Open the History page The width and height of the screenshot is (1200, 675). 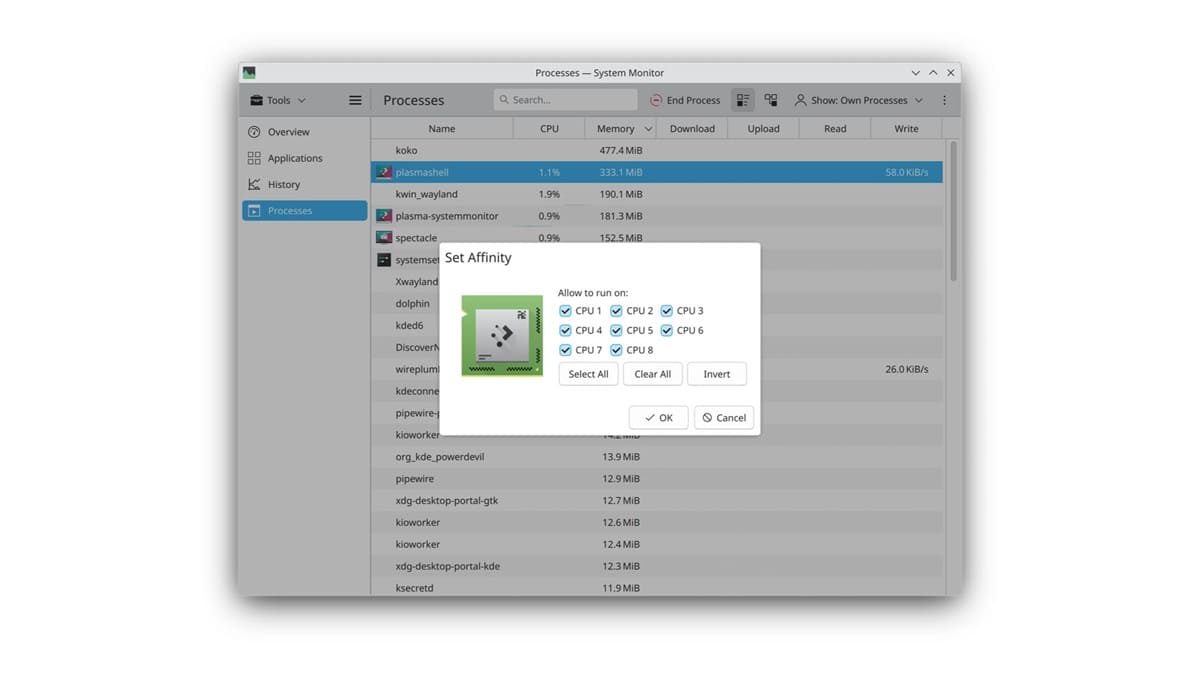[x=305, y=185]
